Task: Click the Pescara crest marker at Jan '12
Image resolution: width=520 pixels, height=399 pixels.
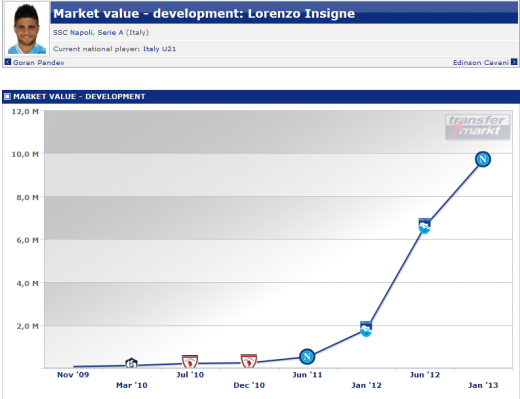Action: pos(366,329)
